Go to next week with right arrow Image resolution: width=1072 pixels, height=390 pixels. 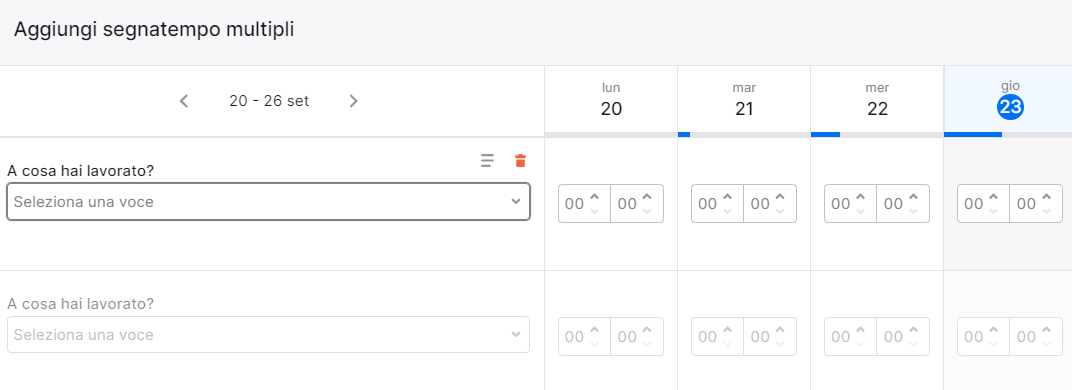click(x=353, y=101)
